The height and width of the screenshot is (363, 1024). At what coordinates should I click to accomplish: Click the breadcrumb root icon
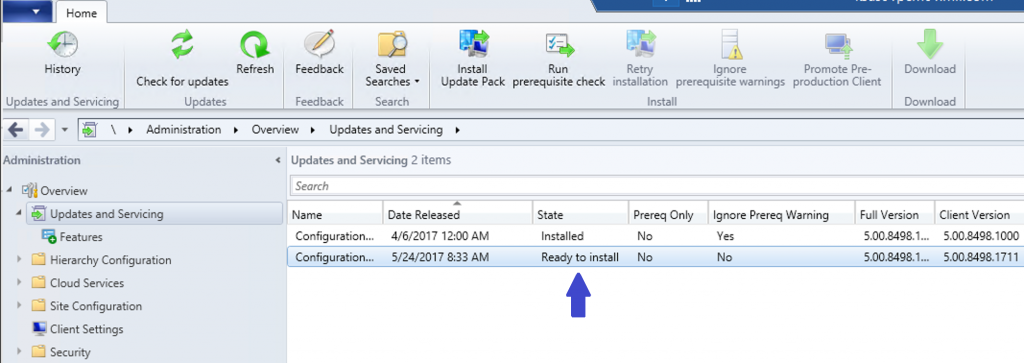(89, 130)
